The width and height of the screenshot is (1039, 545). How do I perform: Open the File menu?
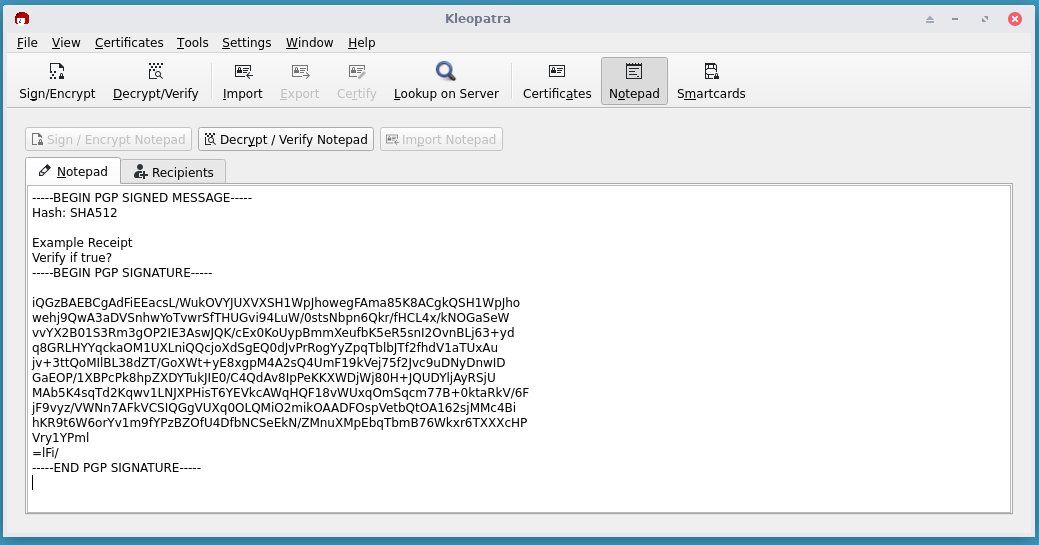click(27, 42)
